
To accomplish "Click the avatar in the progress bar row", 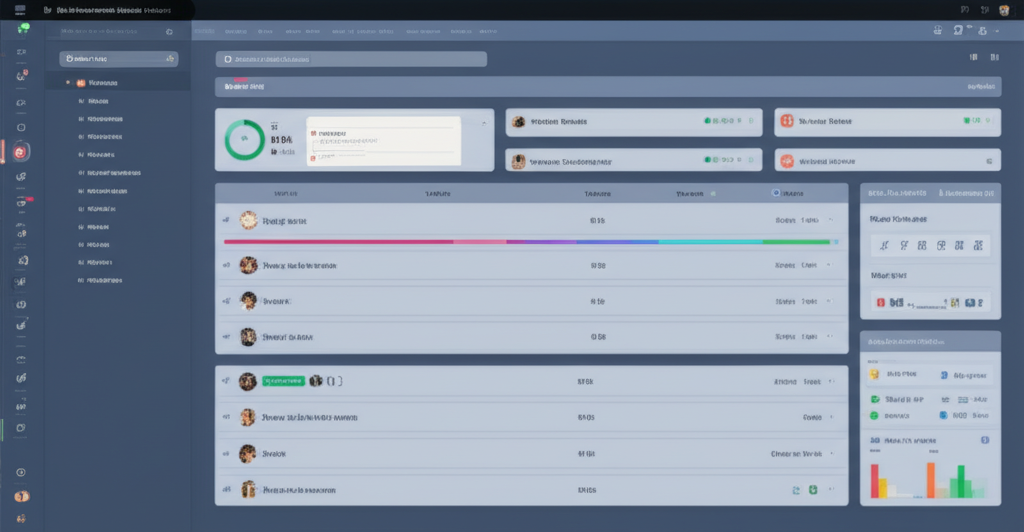I will pos(248,221).
